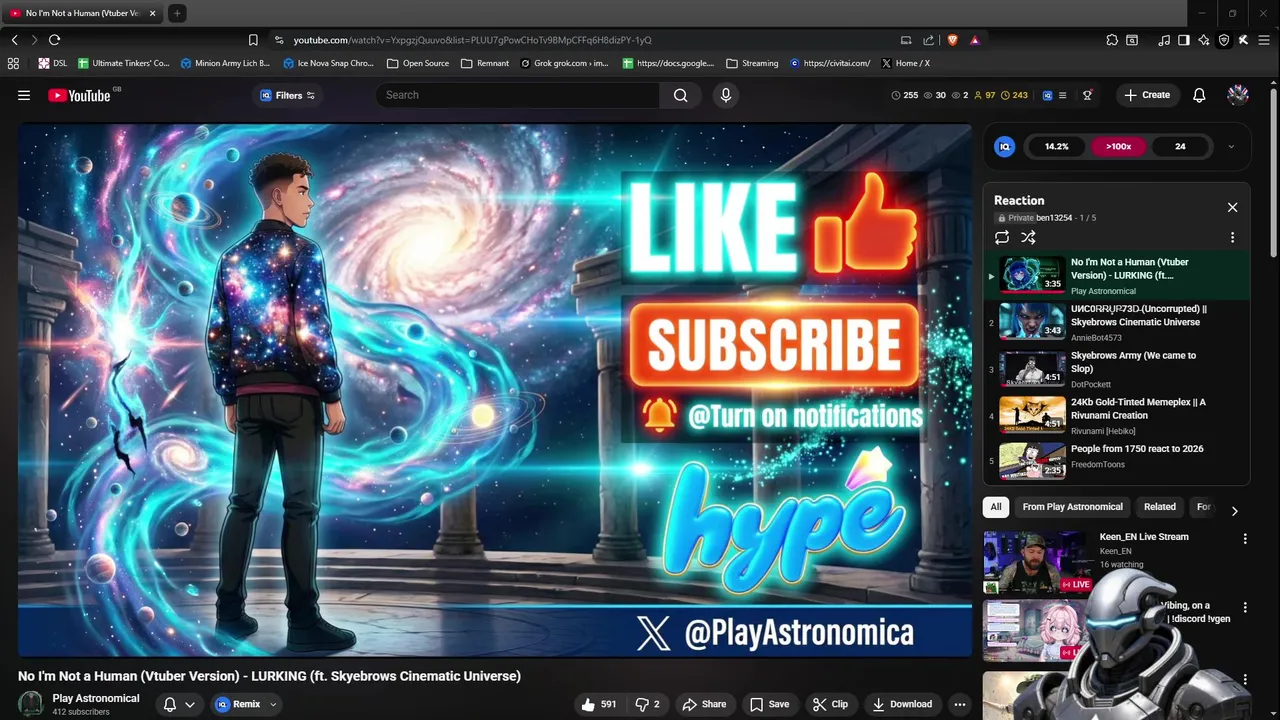Open the notifications bell in YouTube header

(1199, 95)
